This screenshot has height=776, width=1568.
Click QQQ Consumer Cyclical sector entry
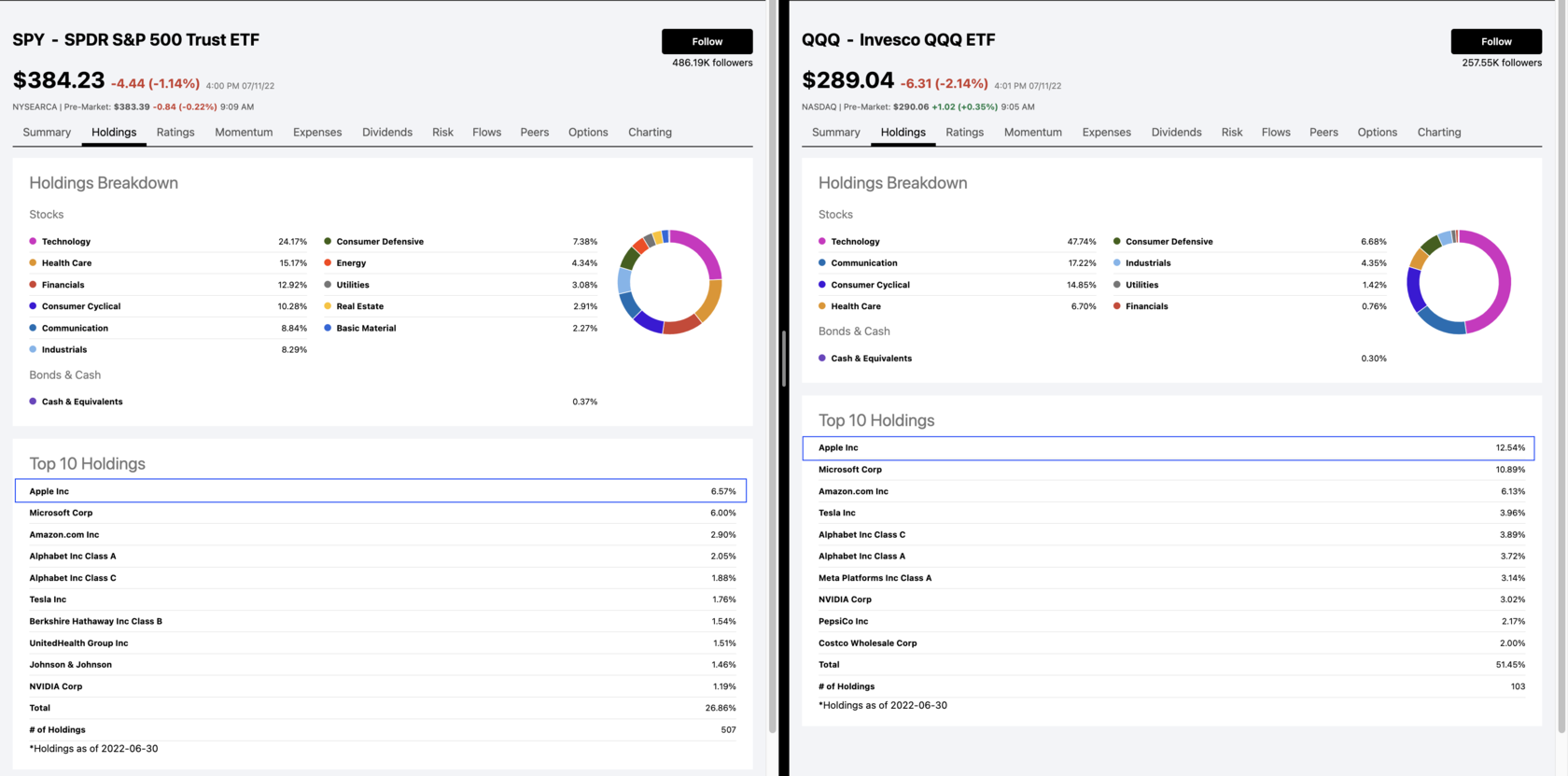click(957, 285)
